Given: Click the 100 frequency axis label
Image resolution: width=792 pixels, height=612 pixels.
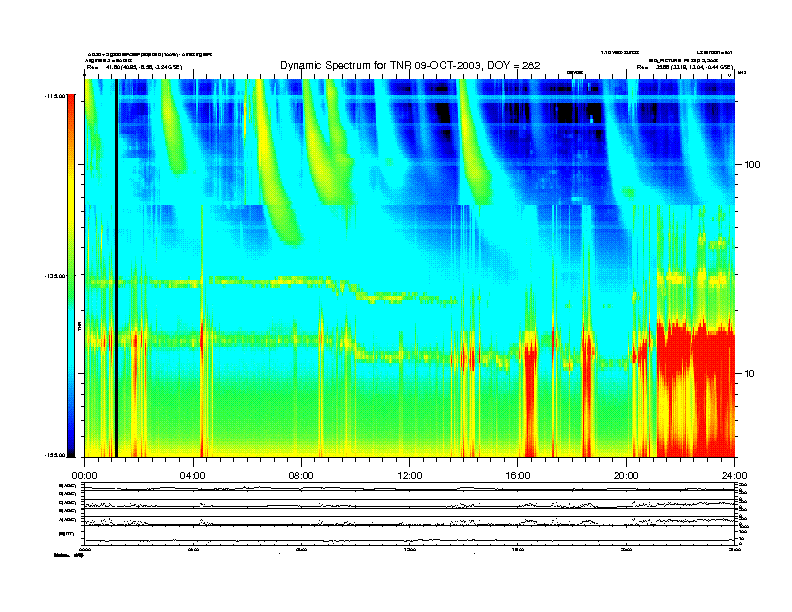Looking at the screenshot, I should pyautogui.click(x=752, y=165).
